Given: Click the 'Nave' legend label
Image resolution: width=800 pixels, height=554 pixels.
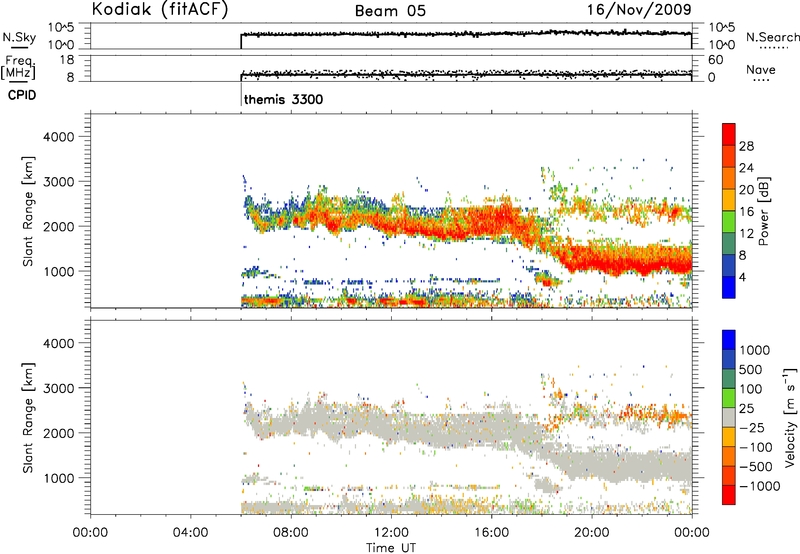Looking at the screenshot, I should click(761, 69).
